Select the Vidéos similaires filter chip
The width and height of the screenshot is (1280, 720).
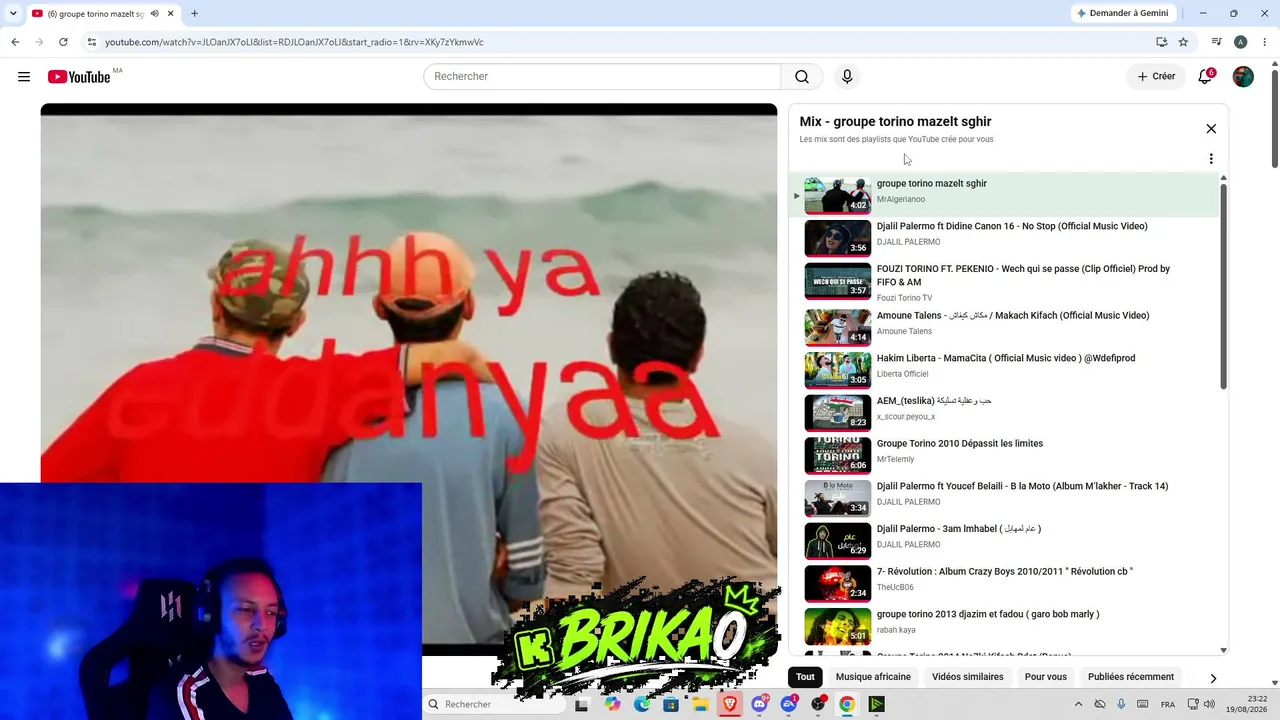(x=967, y=677)
